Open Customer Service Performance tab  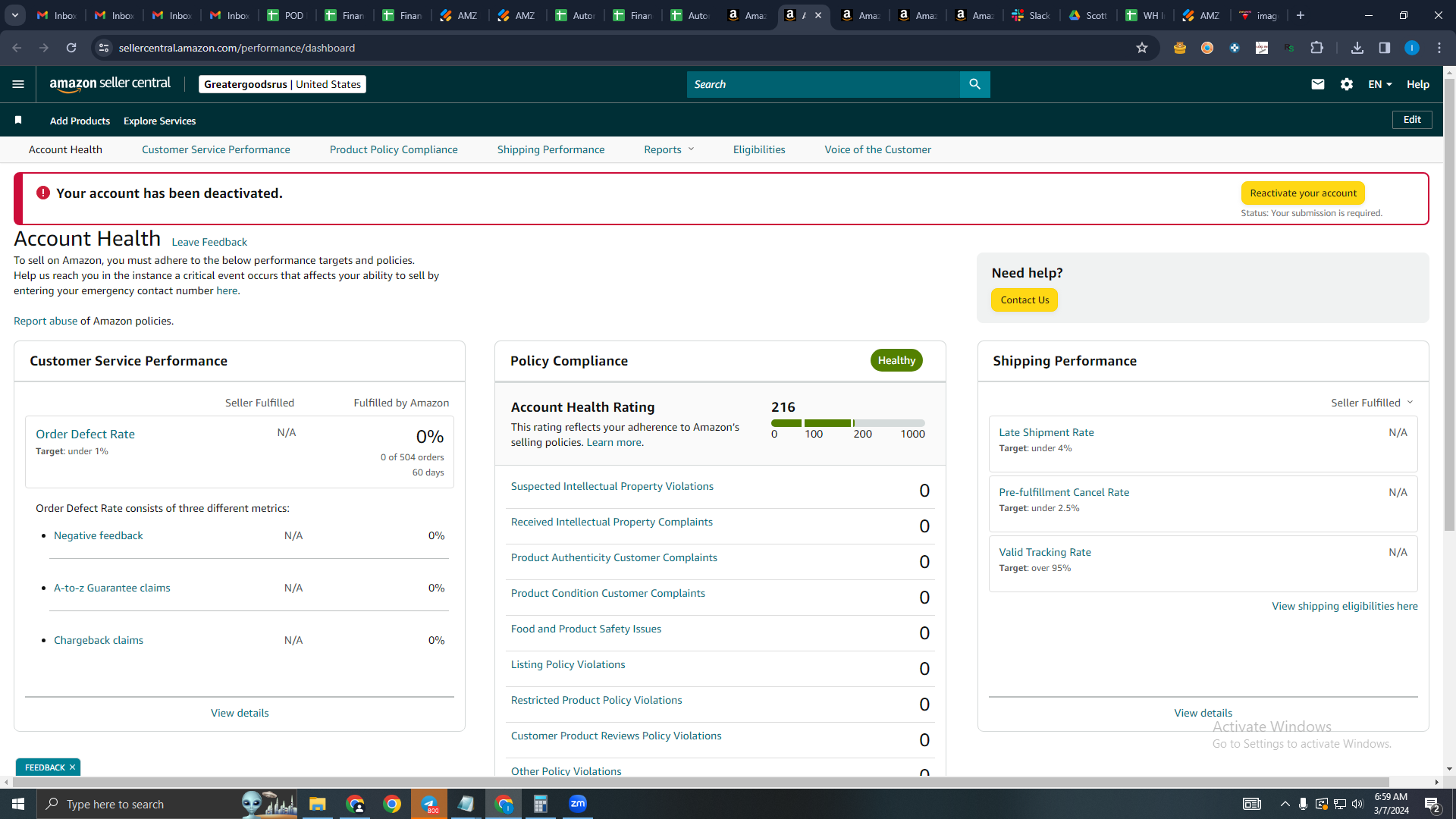coord(216,149)
